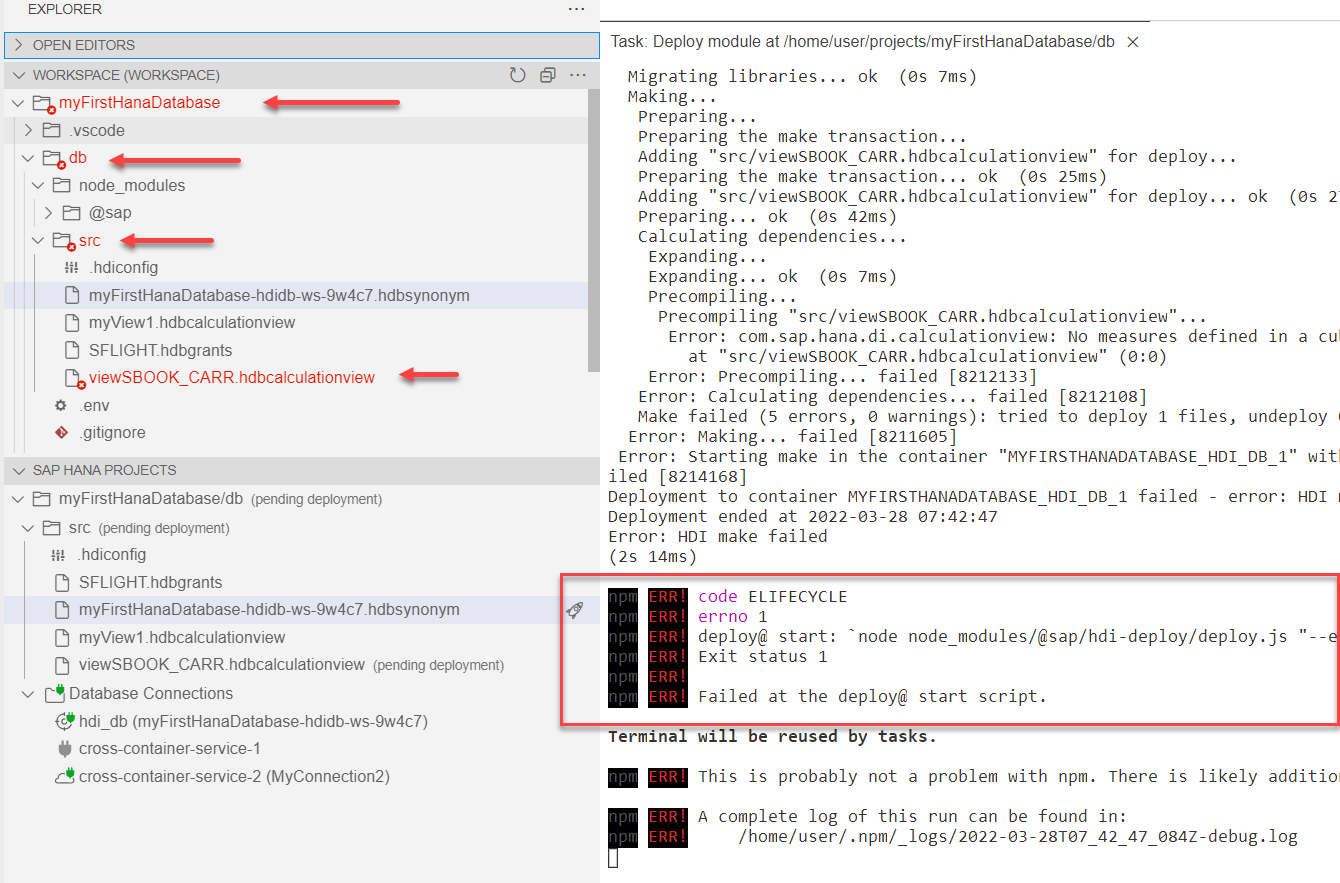
Task: Click the cross-container-service-1 plug icon
Action: tap(64, 749)
